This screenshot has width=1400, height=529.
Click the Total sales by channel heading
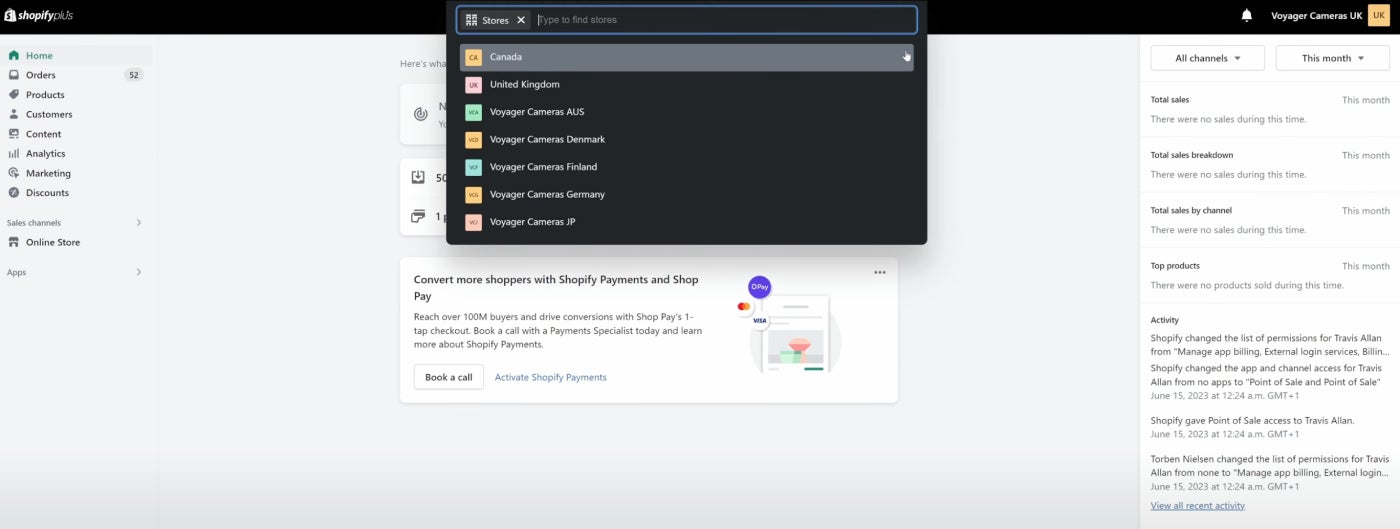1190,211
